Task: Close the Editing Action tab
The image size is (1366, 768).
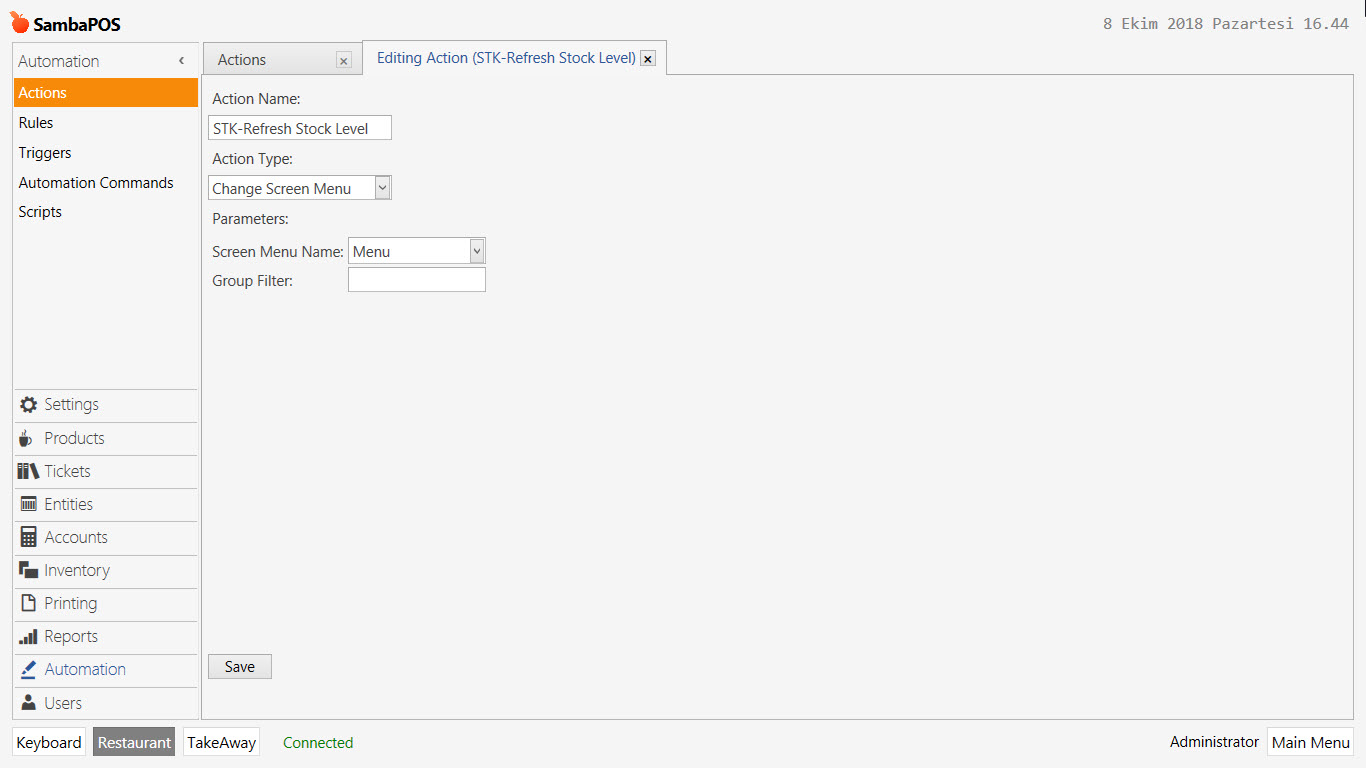Action: tap(648, 59)
